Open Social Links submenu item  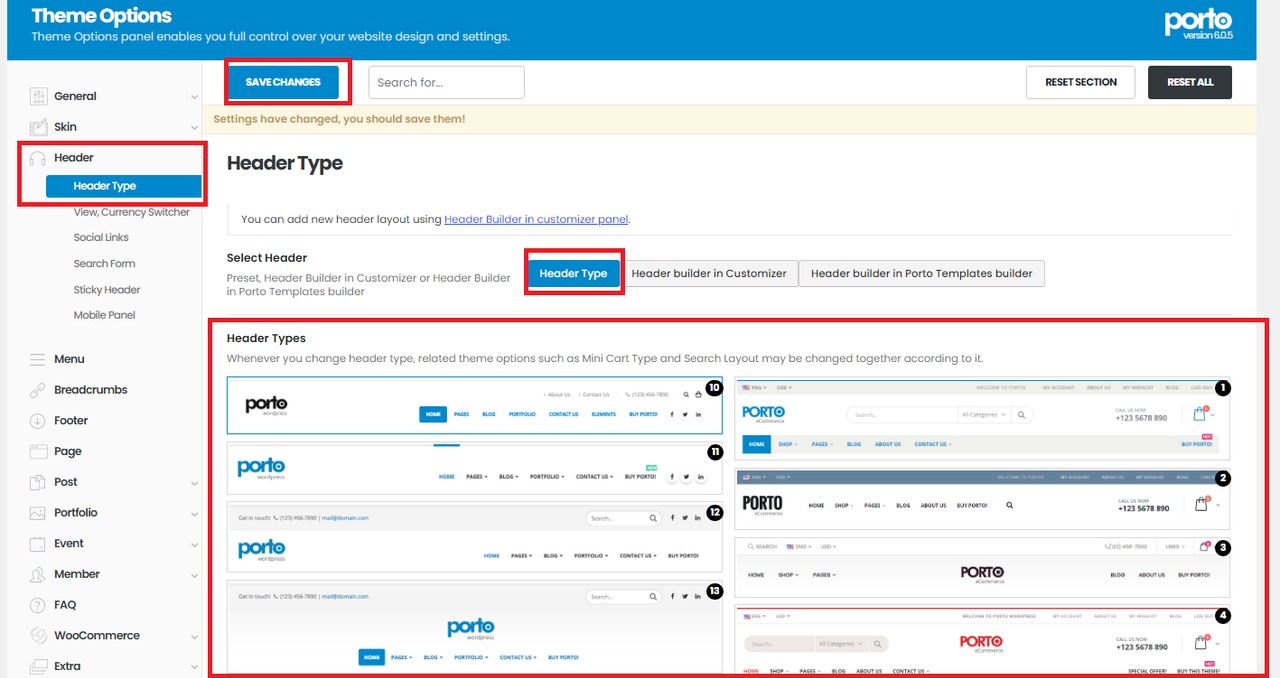(x=101, y=238)
